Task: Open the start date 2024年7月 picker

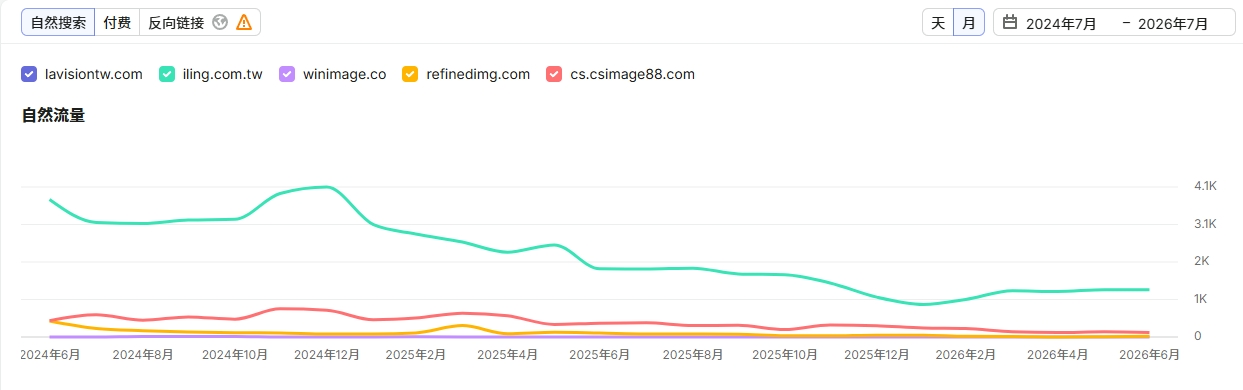Action: click(1062, 23)
